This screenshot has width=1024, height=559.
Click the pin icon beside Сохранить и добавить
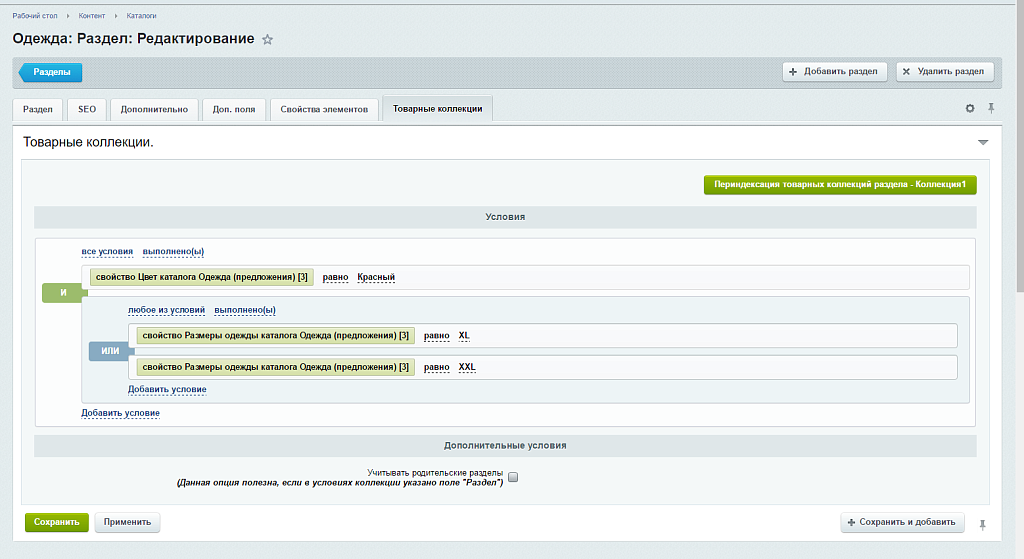[982, 523]
